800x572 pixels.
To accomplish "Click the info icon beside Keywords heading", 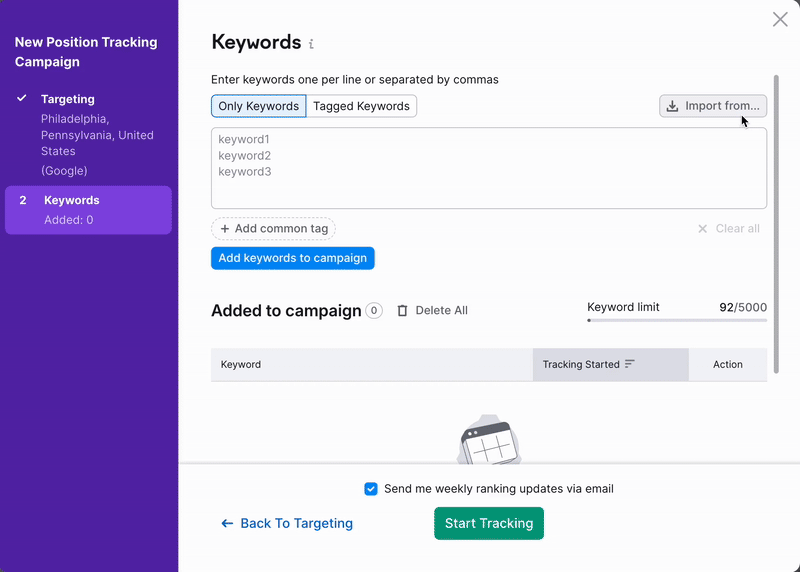I will click(311, 44).
